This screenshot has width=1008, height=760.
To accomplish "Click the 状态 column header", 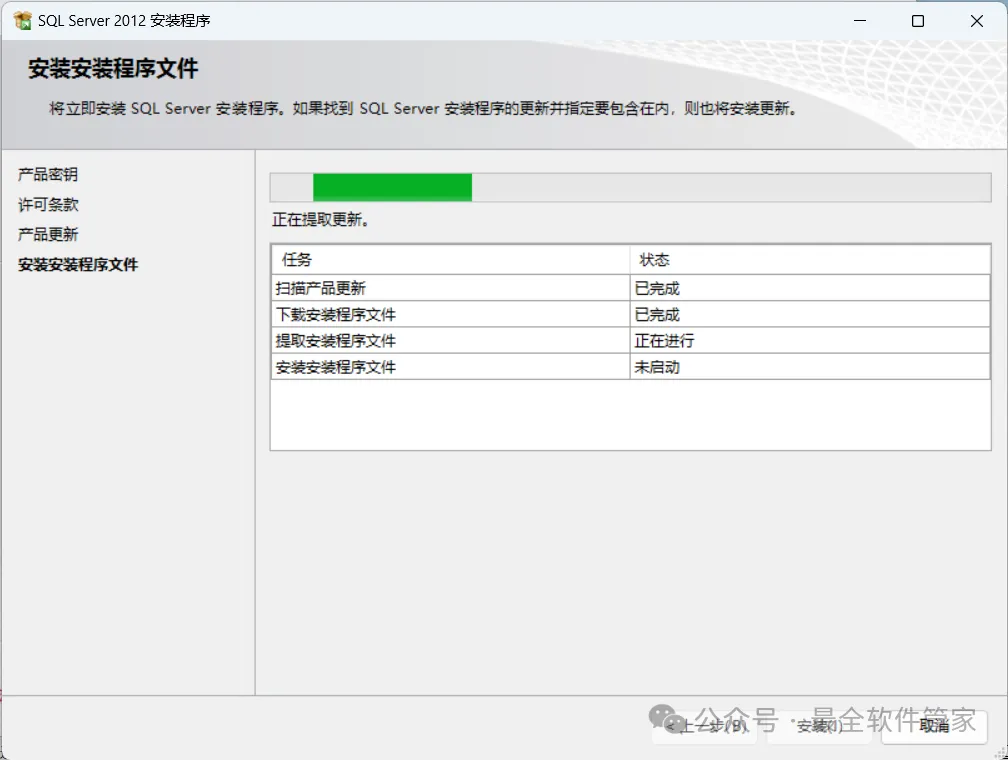I will [810, 260].
